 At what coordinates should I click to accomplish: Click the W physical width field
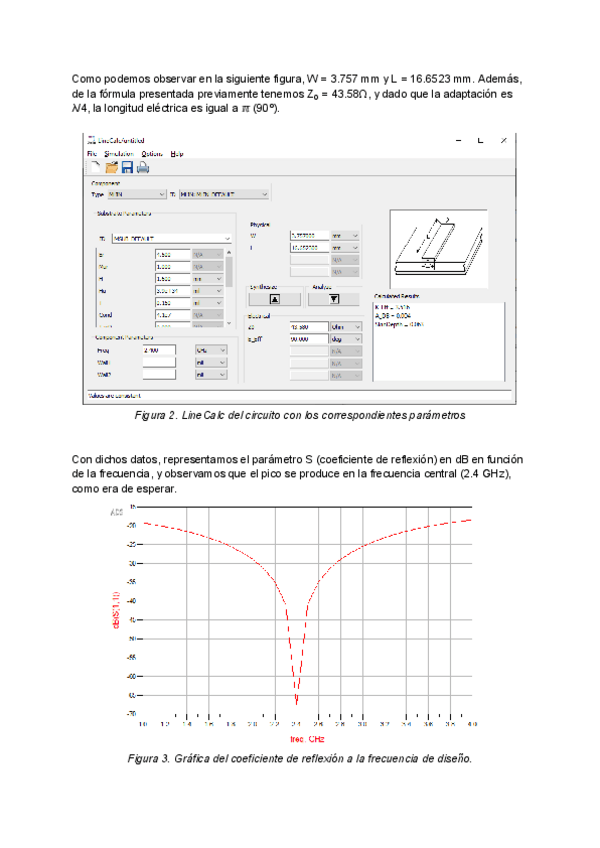click(x=309, y=236)
